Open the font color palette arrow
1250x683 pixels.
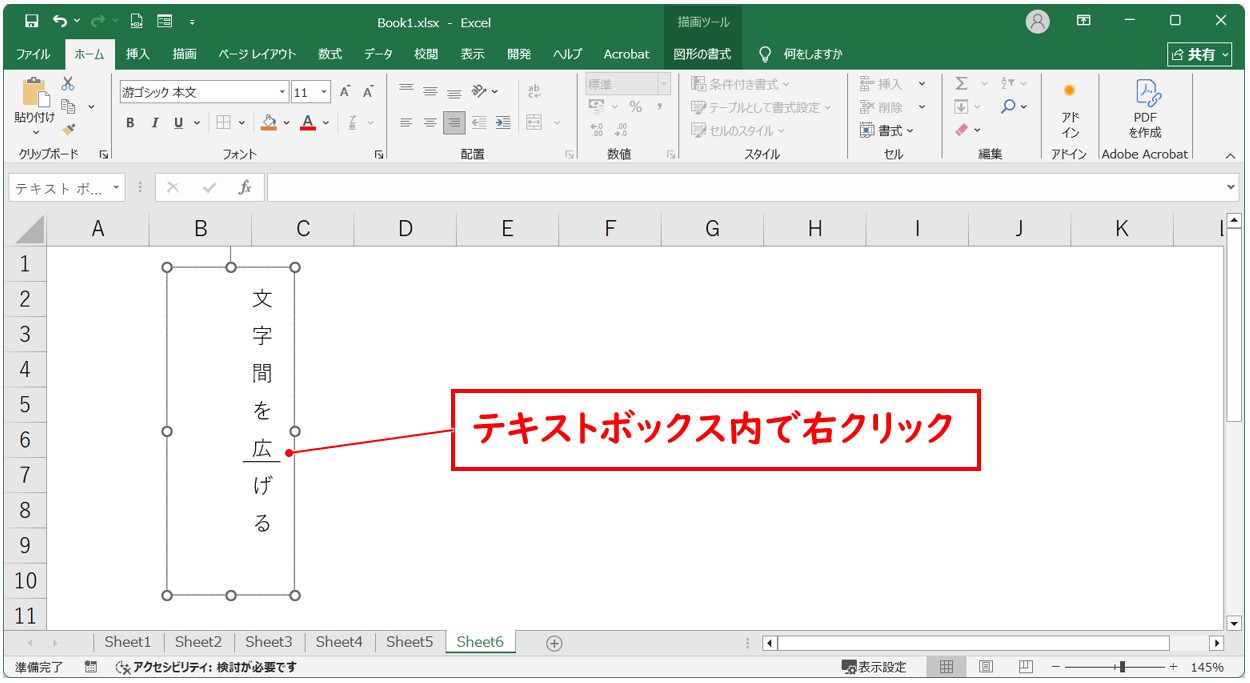click(326, 123)
